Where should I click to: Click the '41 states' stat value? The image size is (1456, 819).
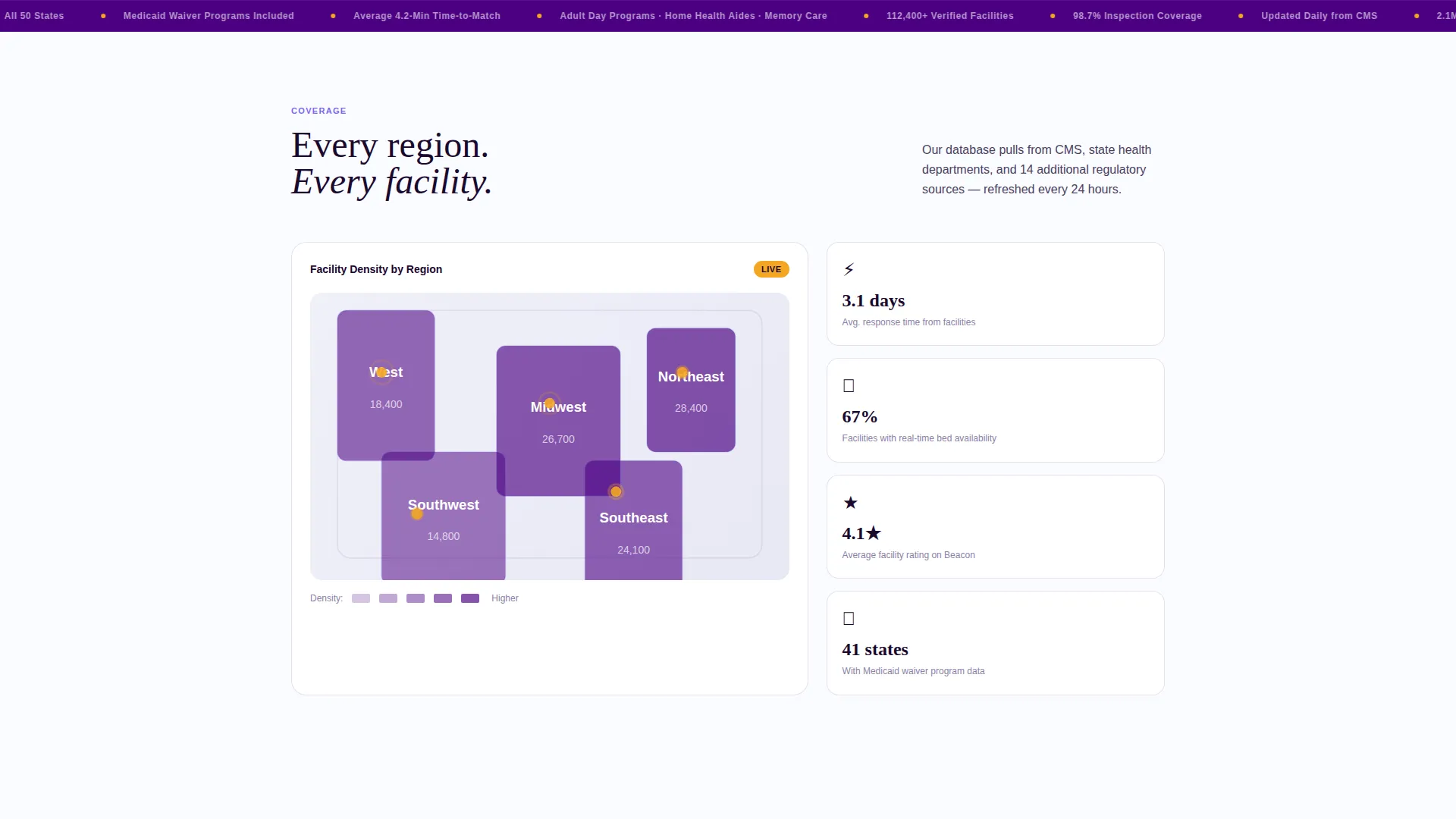tap(875, 649)
